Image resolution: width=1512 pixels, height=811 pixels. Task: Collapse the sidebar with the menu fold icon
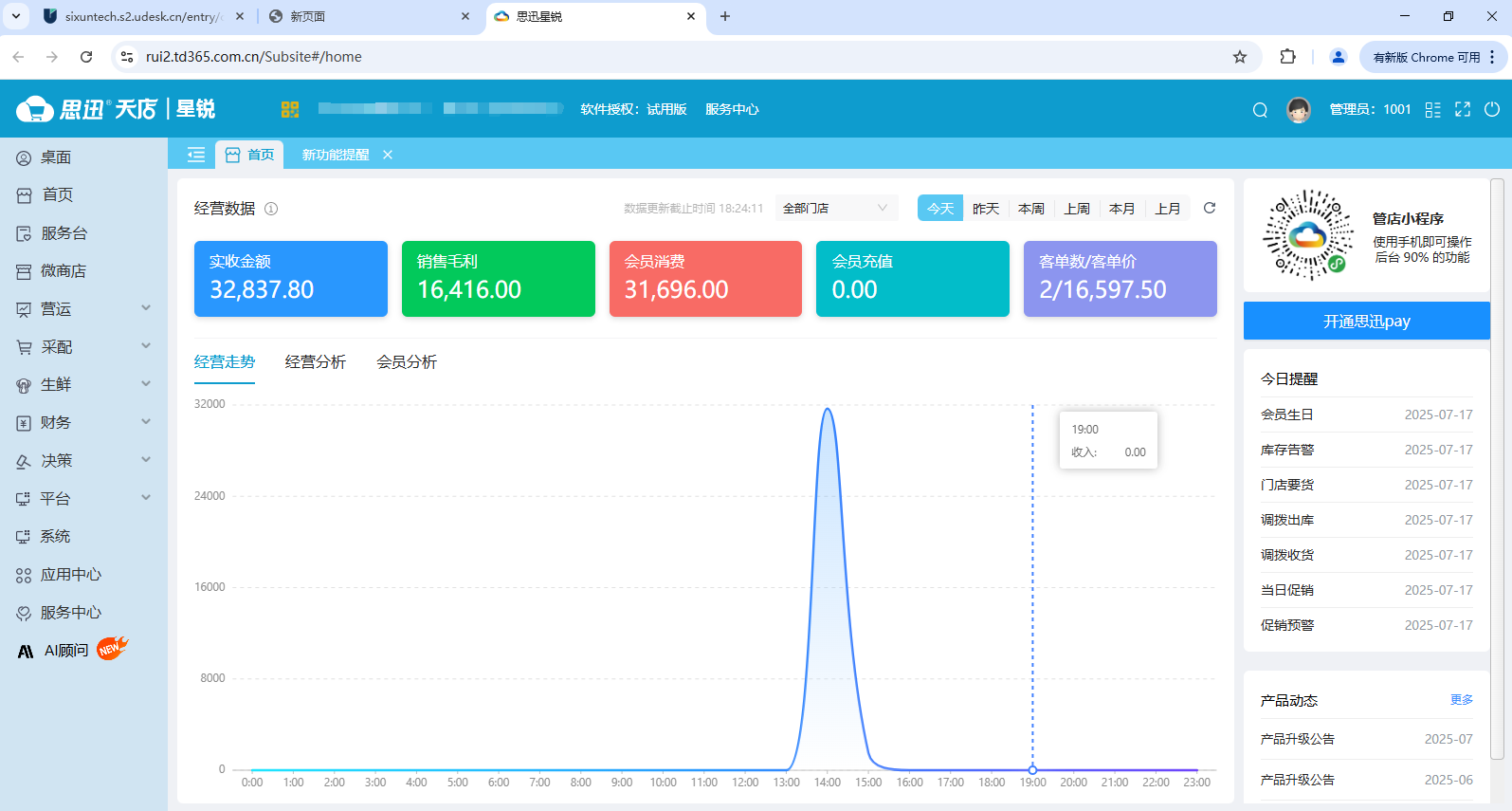pyautogui.click(x=196, y=155)
